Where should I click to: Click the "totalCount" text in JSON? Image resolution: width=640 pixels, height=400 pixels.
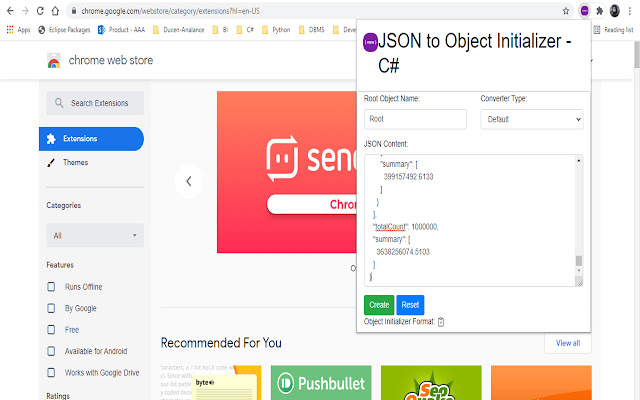click(x=390, y=227)
